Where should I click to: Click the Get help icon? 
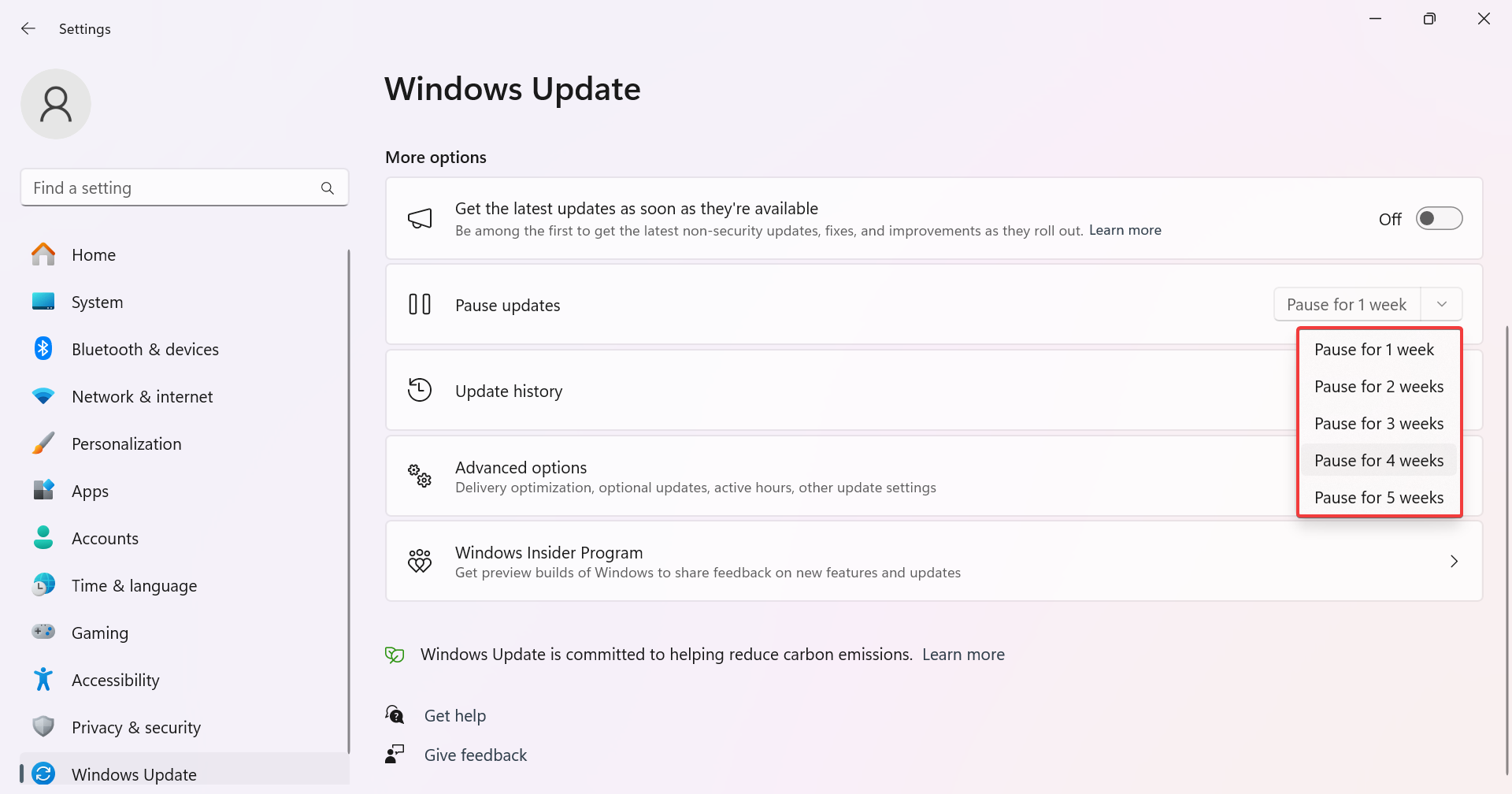click(395, 715)
